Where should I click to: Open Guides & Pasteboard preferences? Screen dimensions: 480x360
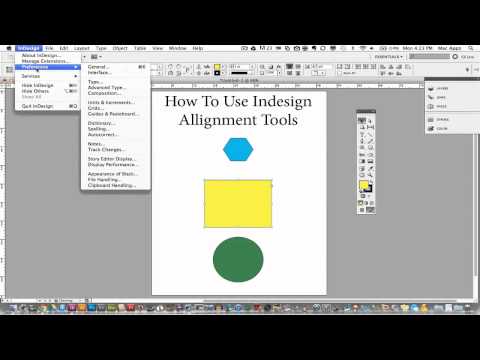coord(115,114)
